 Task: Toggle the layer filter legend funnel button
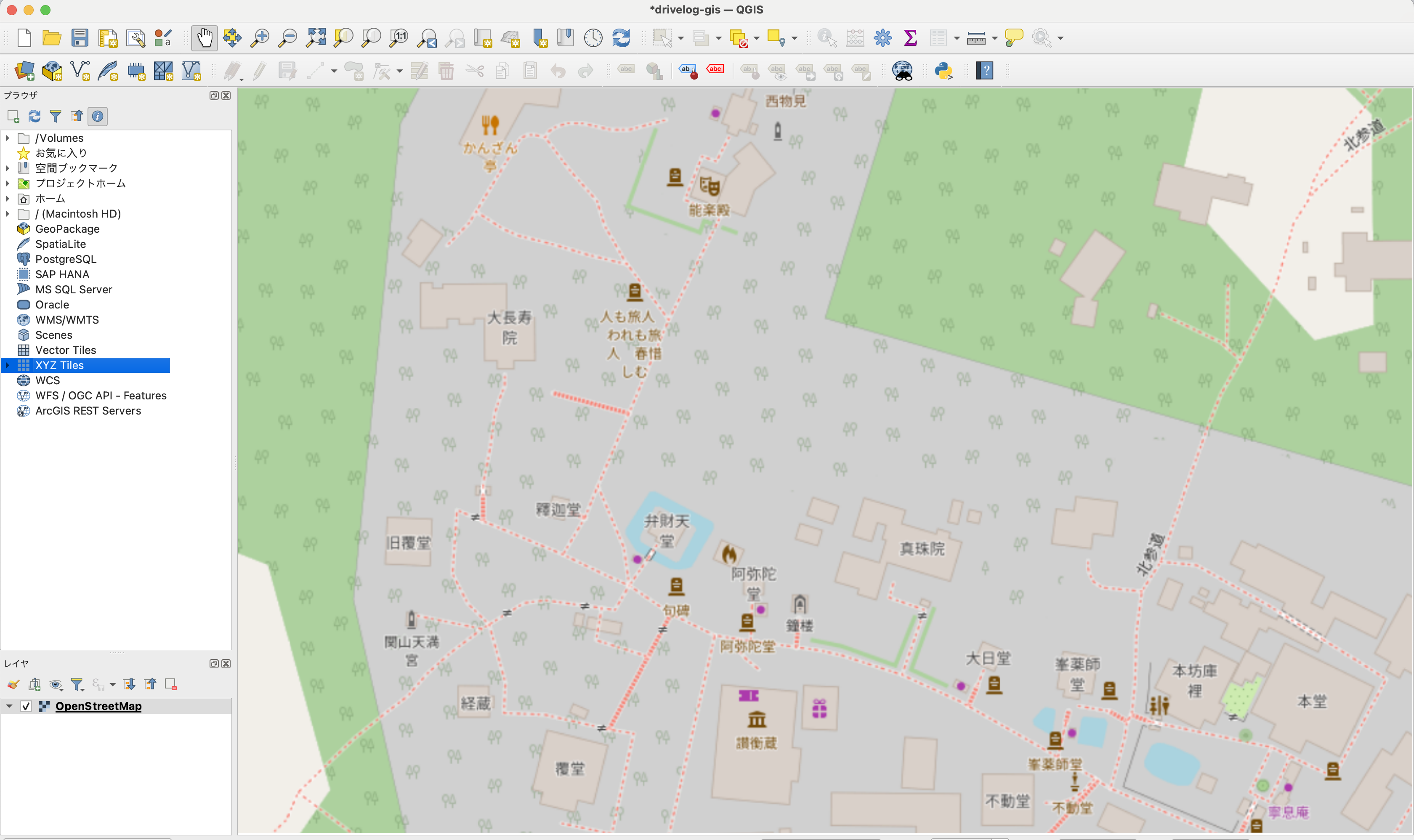click(x=77, y=684)
